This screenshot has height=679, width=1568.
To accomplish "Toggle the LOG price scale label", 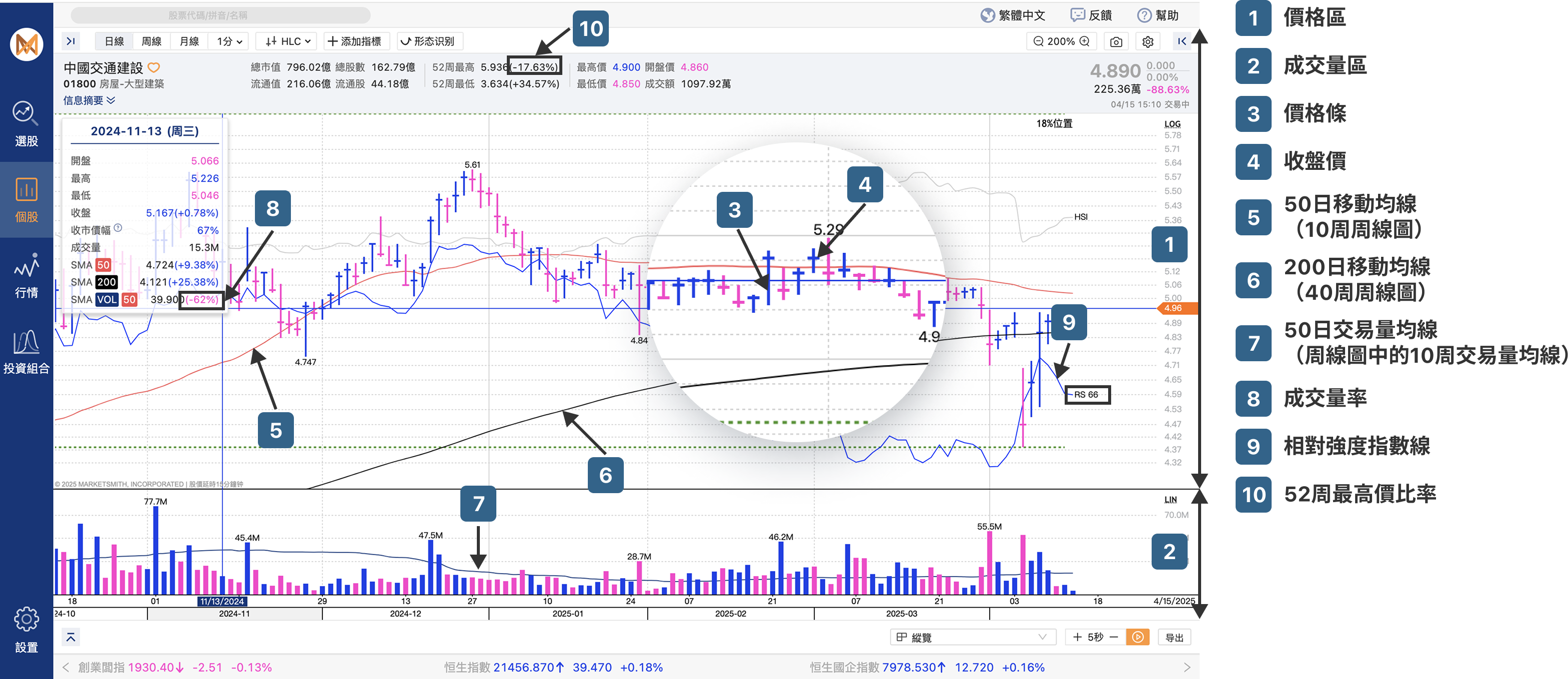I will click(1172, 124).
